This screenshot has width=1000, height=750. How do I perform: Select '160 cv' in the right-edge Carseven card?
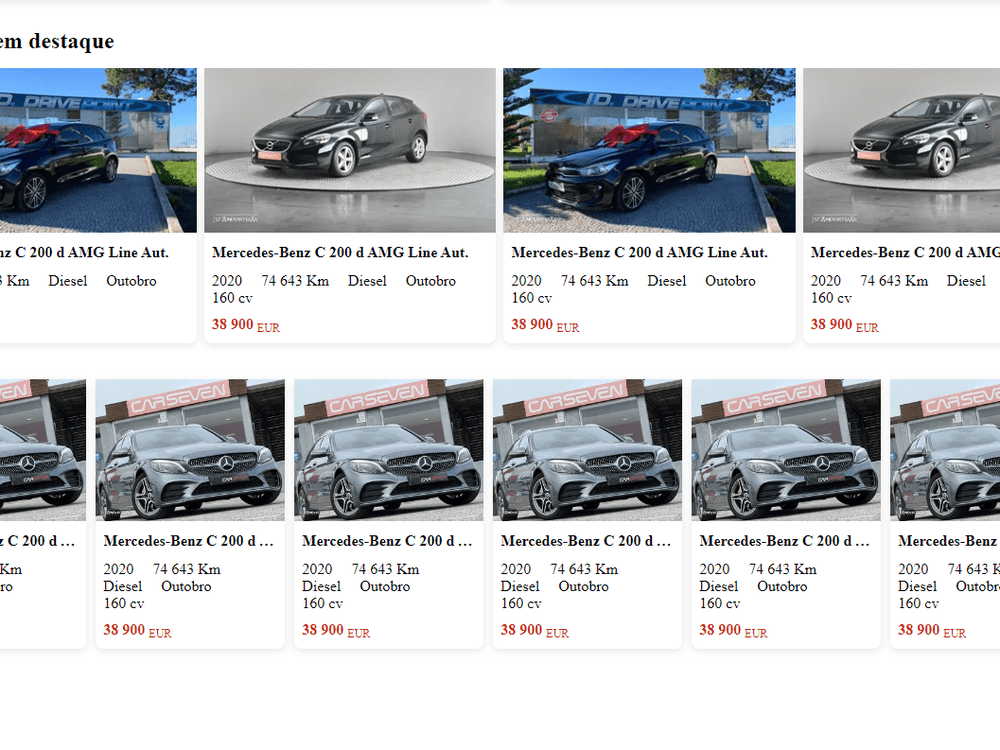(x=918, y=603)
